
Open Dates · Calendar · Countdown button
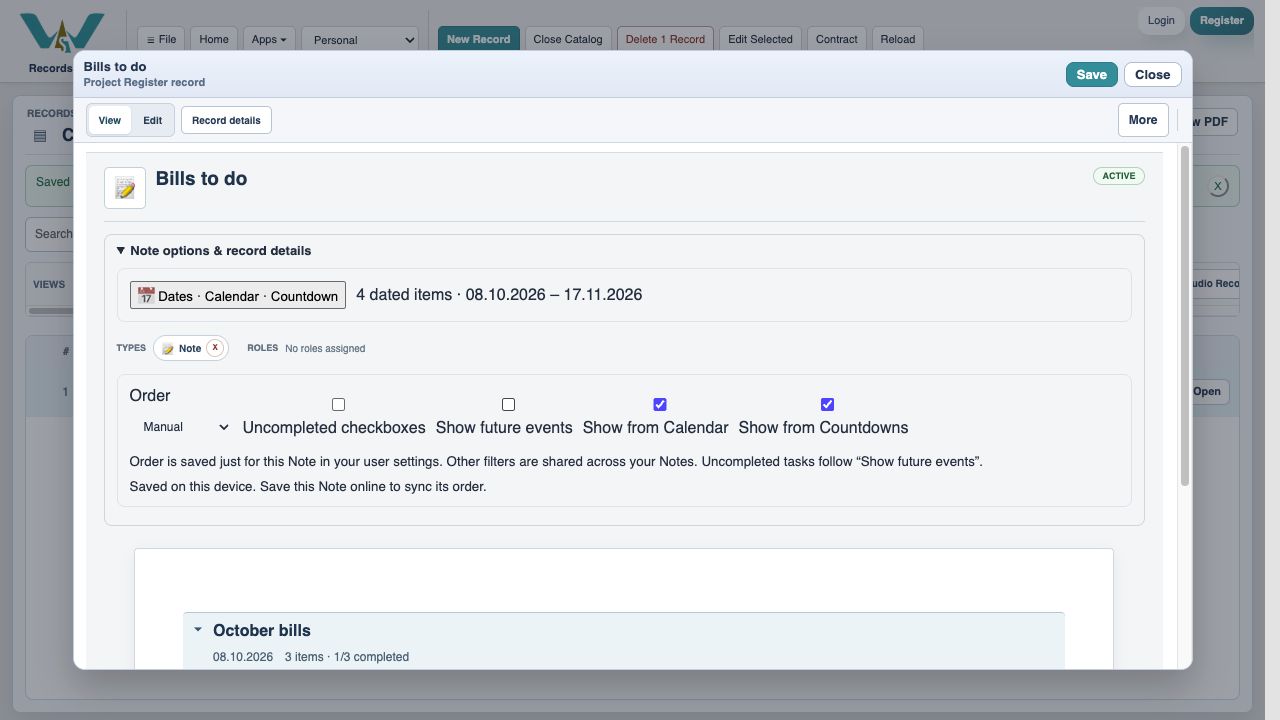pyautogui.click(x=238, y=295)
